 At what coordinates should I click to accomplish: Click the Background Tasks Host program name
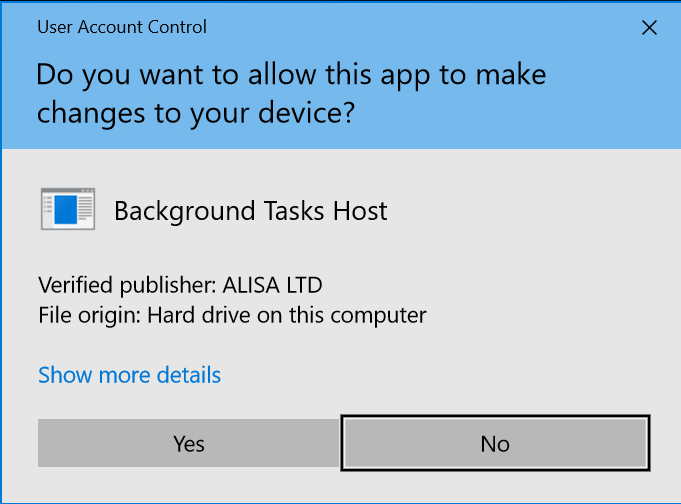pos(250,211)
